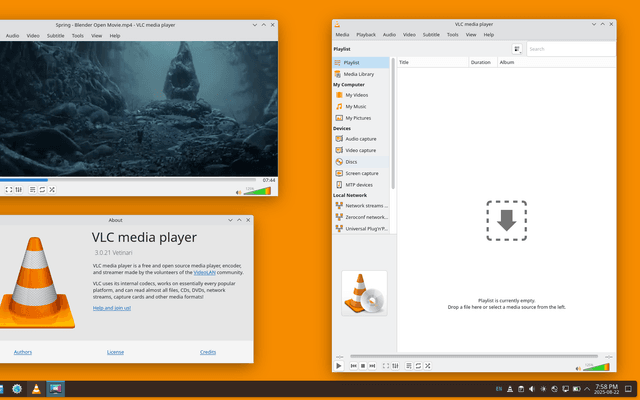Select Universal Plug'n'Play entry
Viewport: 640px width, 400px height.
[361, 228]
